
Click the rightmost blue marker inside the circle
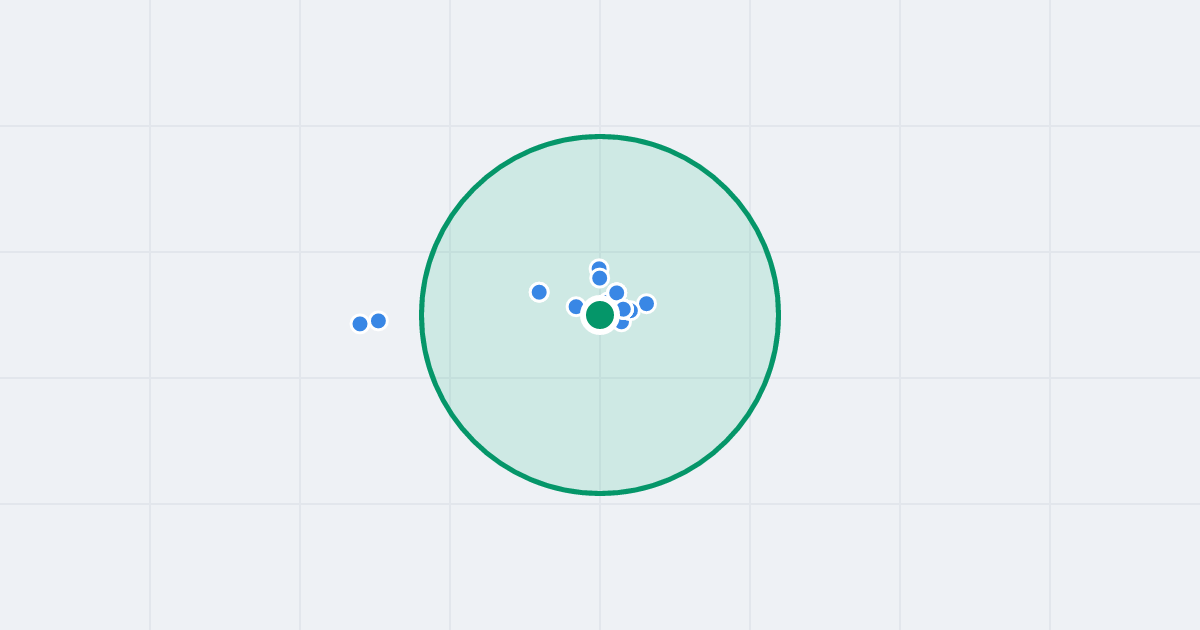pyautogui.click(x=647, y=303)
